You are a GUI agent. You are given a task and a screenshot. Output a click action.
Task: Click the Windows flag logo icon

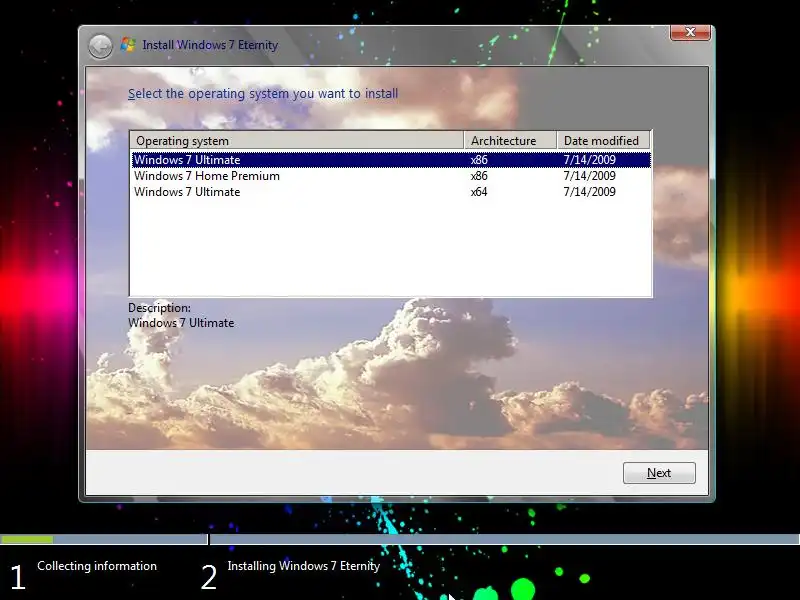click(x=128, y=44)
